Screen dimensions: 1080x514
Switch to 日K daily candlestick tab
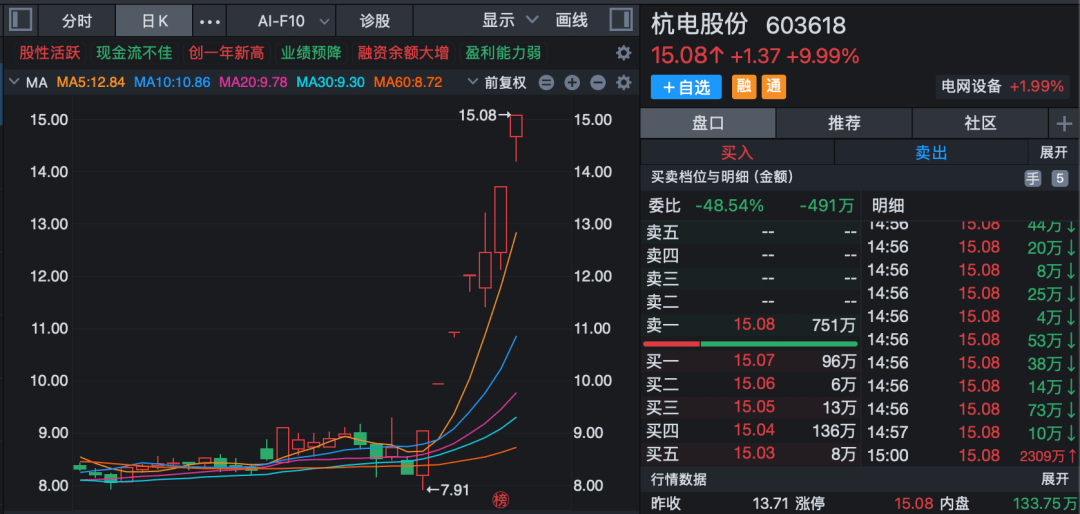[x=154, y=21]
